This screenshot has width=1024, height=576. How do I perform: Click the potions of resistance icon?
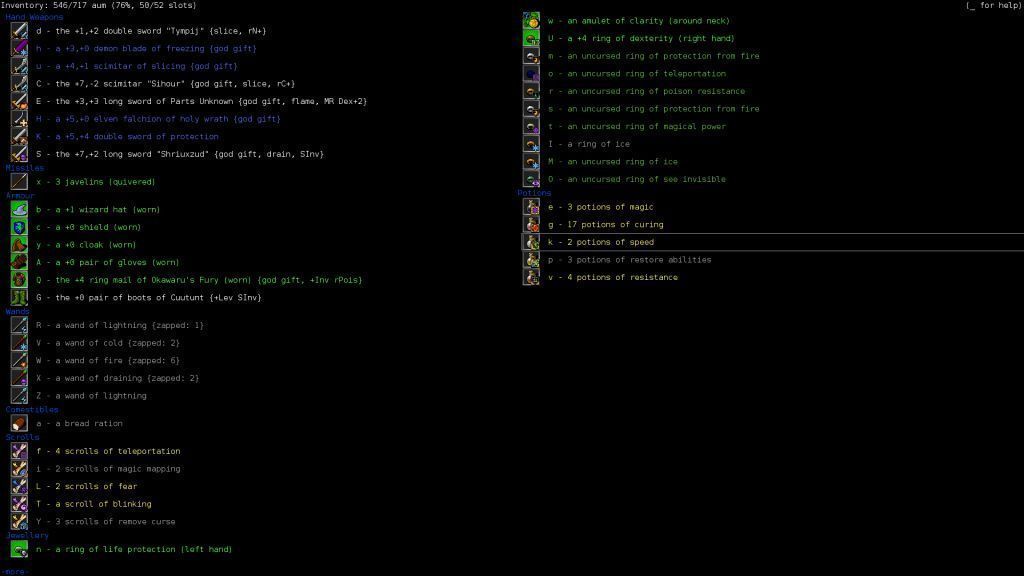click(x=531, y=278)
